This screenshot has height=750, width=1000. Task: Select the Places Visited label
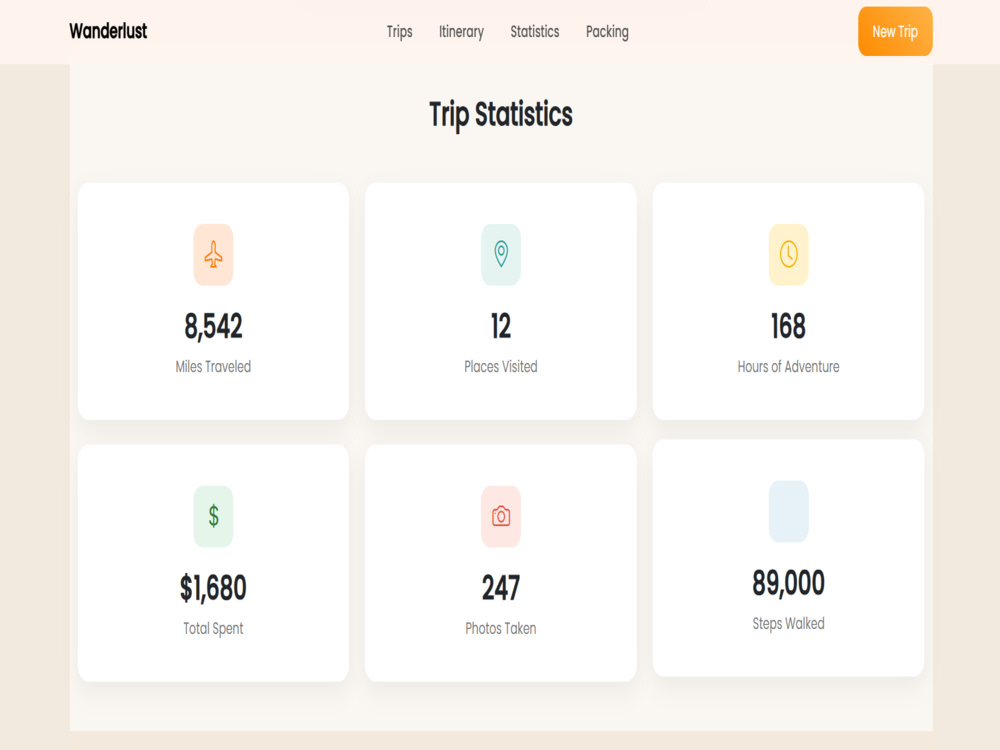[501, 367]
